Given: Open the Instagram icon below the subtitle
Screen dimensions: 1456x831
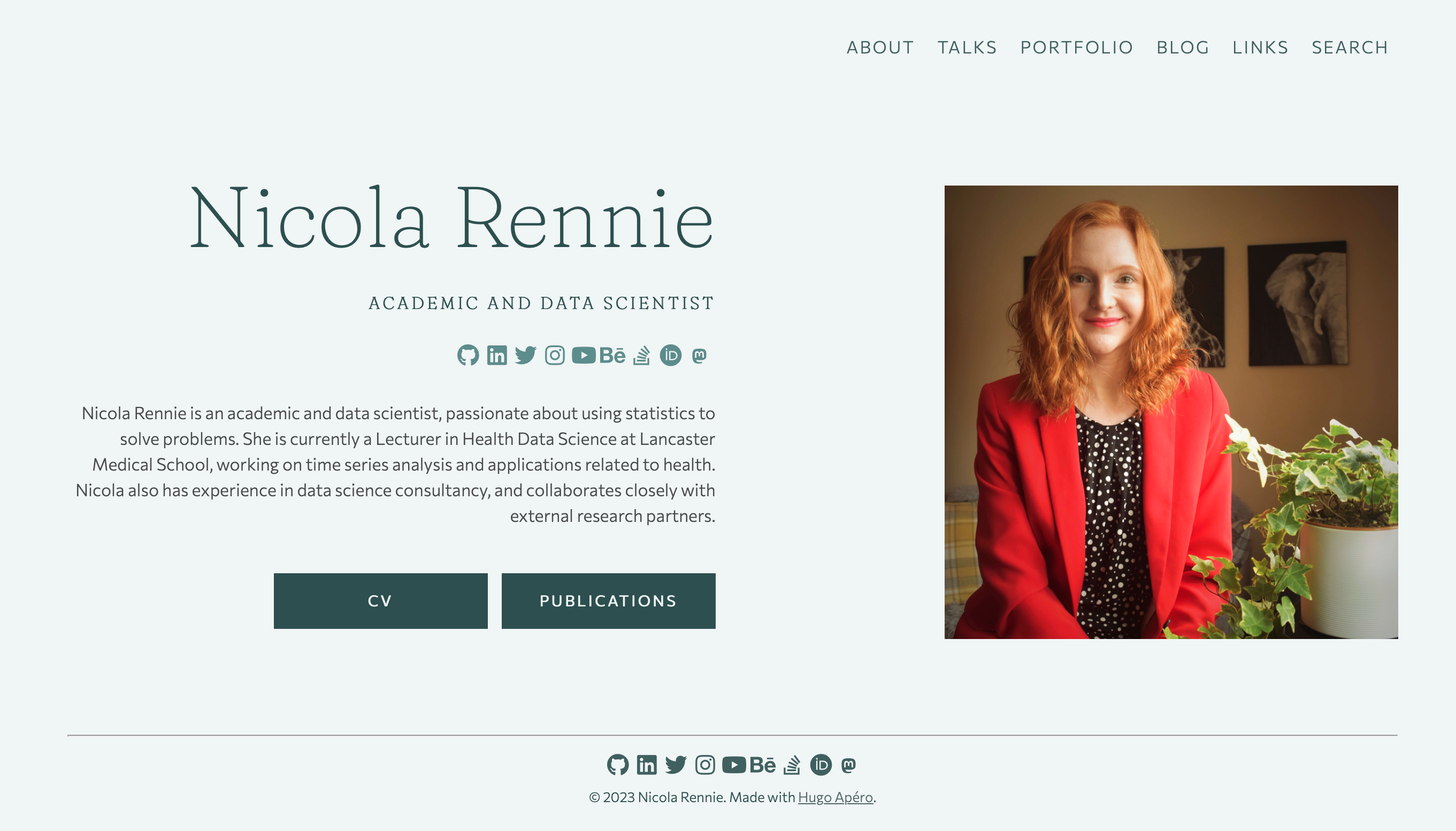Looking at the screenshot, I should point(555,355).
